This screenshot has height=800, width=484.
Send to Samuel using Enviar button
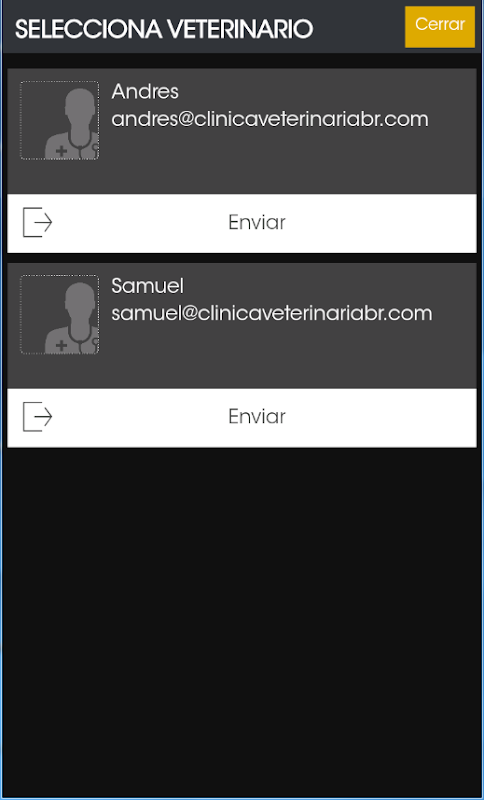point(242,417)
